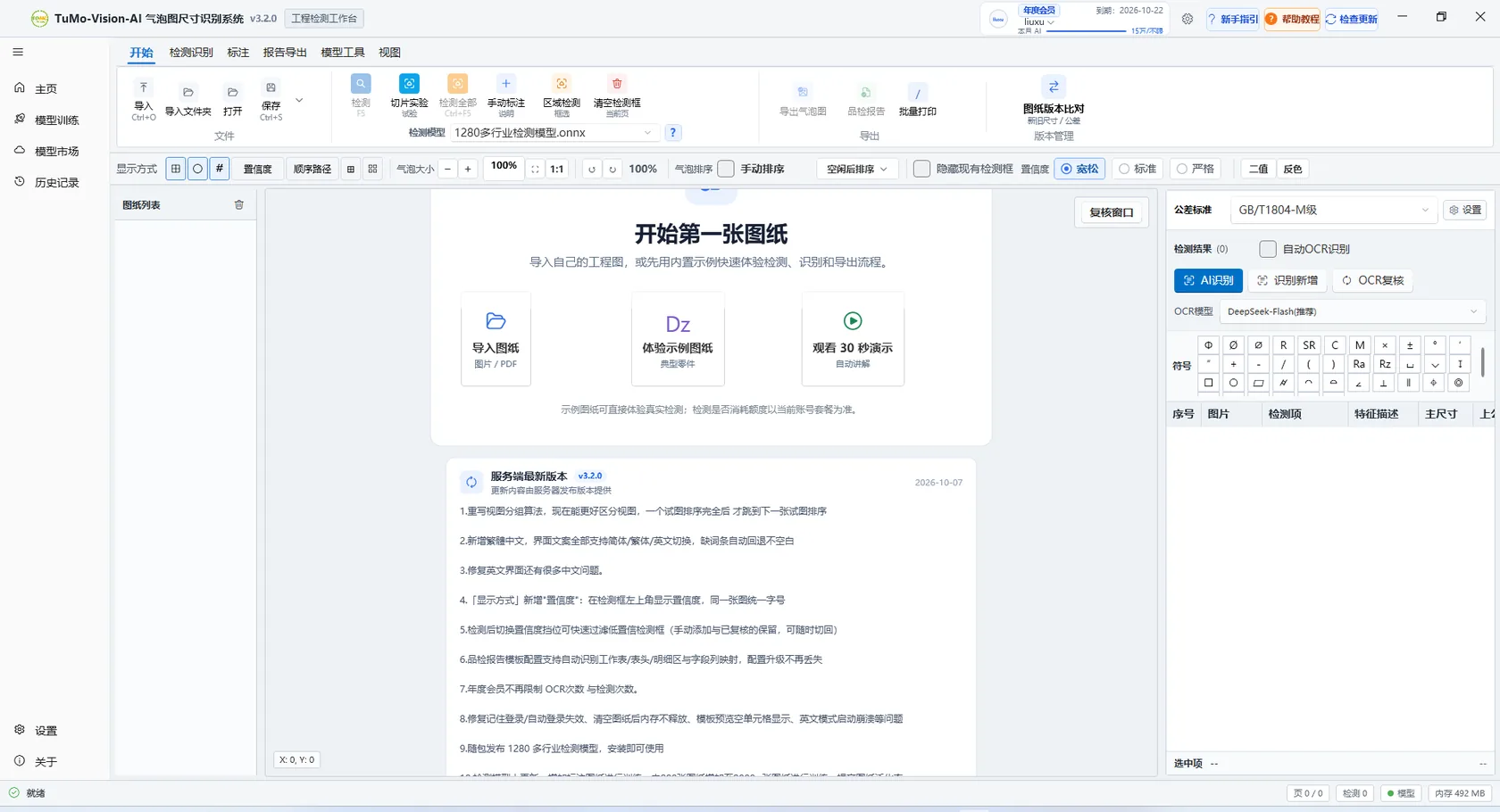The height and width of the screenshot is (812, 1500).
Task: Insert the SR spherical radius symbol
Action: tap(1309, 344)
